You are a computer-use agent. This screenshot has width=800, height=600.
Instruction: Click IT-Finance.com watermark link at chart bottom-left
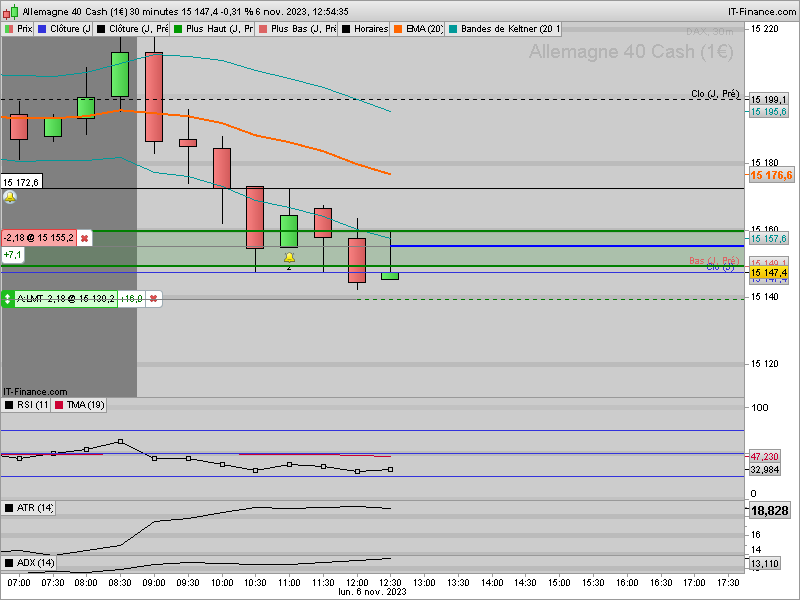35,391
